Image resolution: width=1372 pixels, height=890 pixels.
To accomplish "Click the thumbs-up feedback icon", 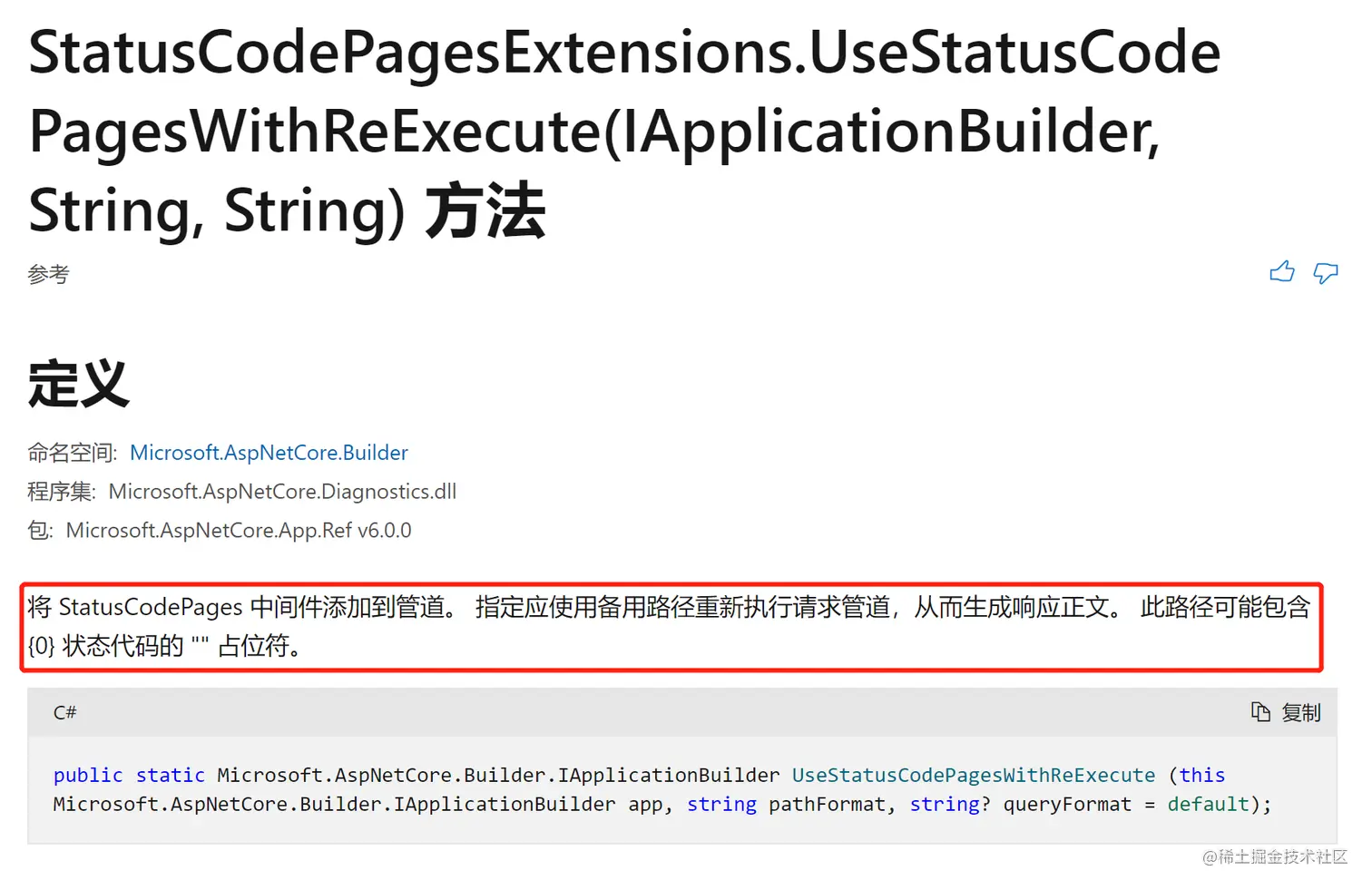I will point(1282,271).
